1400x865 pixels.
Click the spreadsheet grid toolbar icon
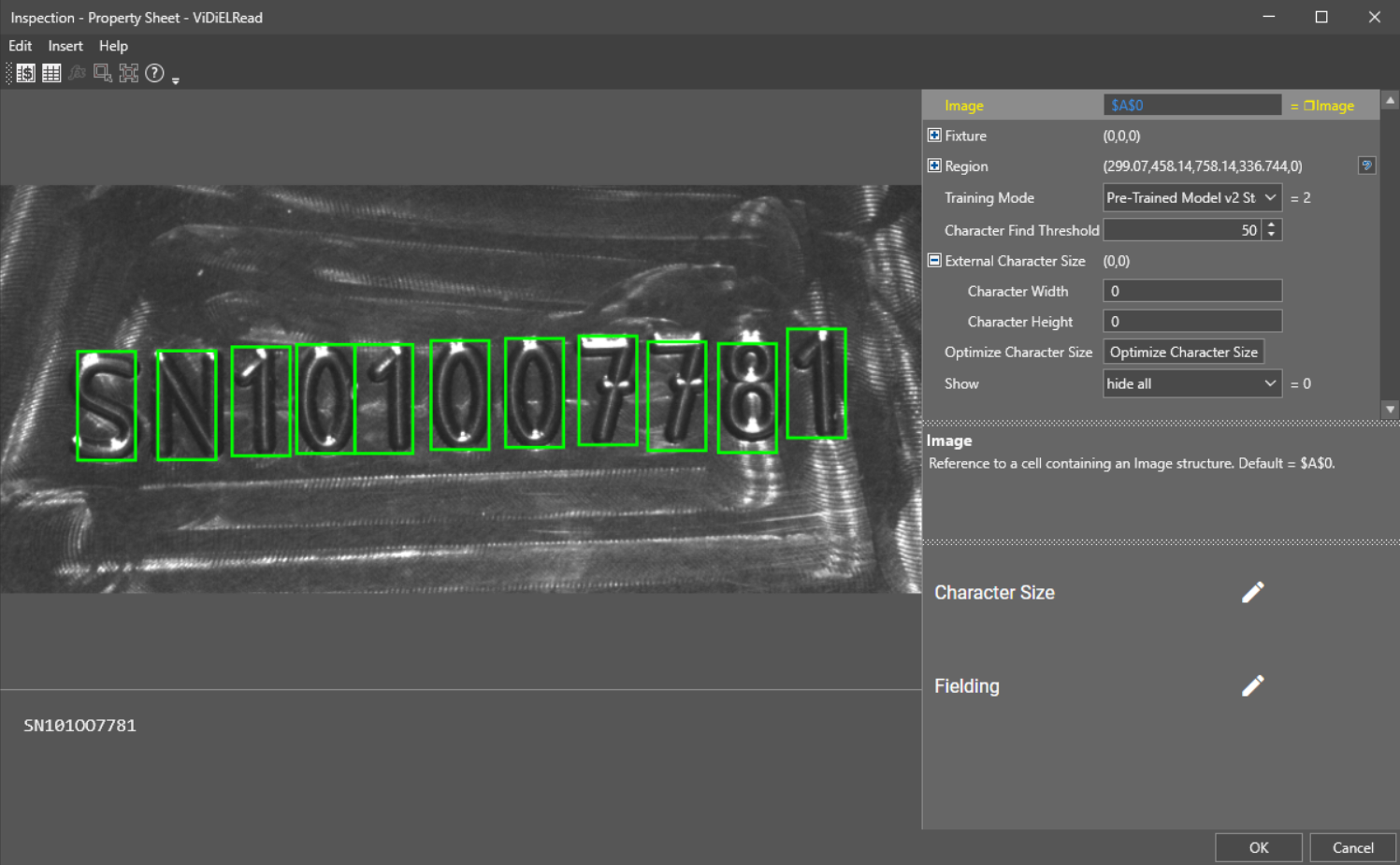(51, 73)
